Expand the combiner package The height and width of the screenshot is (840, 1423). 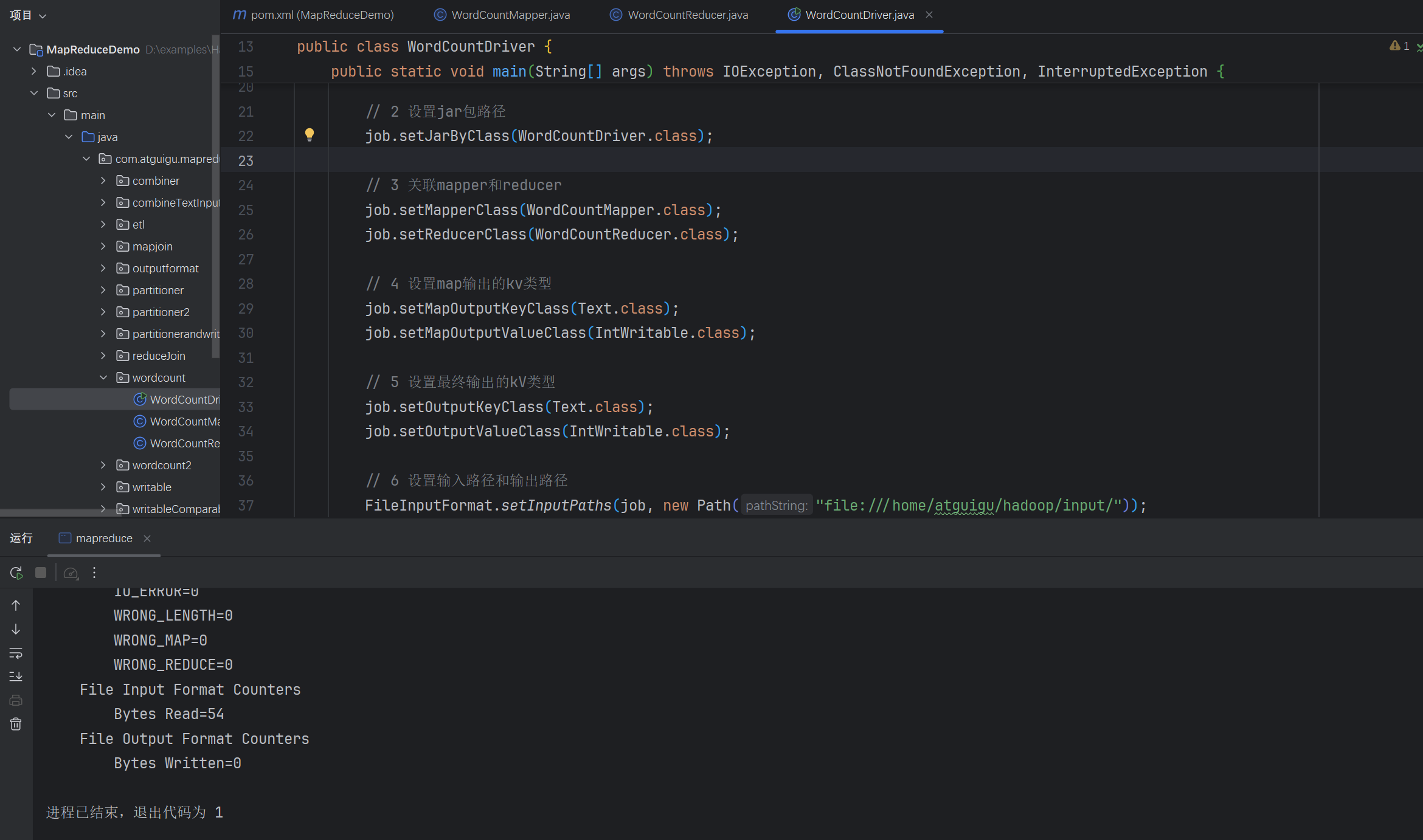click(x=103, y=181)
